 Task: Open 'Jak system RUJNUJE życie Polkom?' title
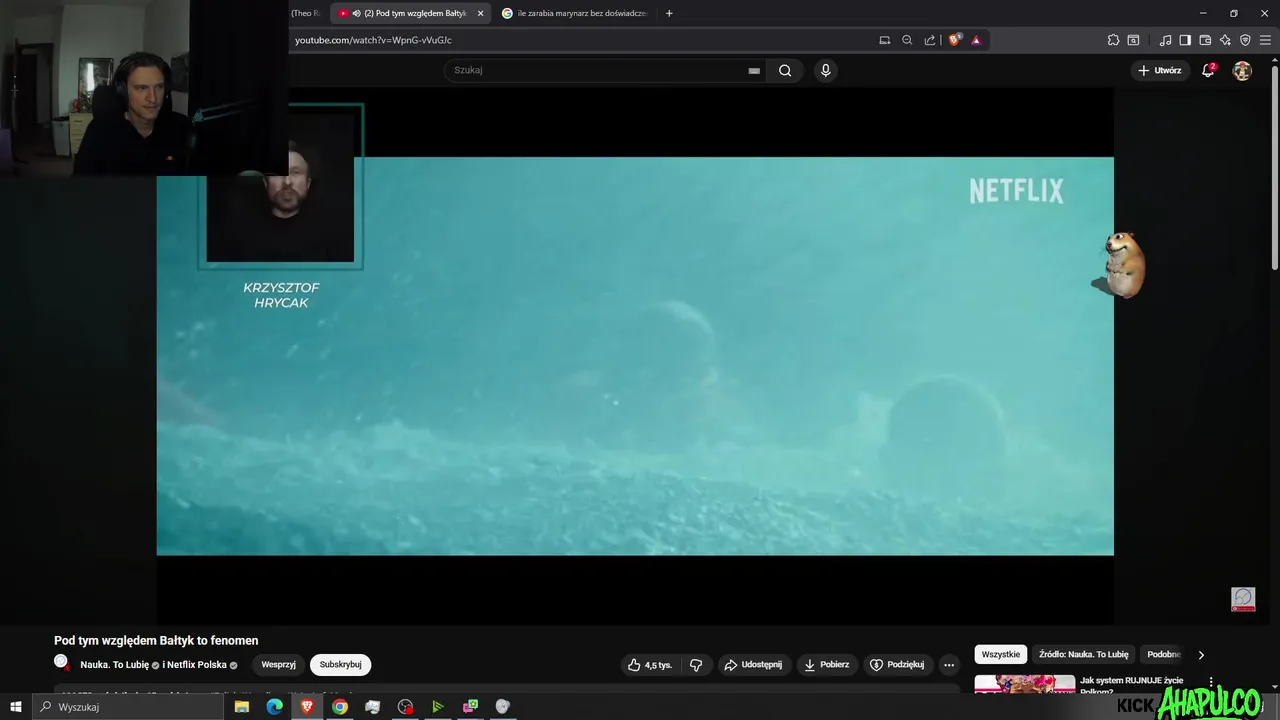pyautogui.click(x=1132, y=686)
